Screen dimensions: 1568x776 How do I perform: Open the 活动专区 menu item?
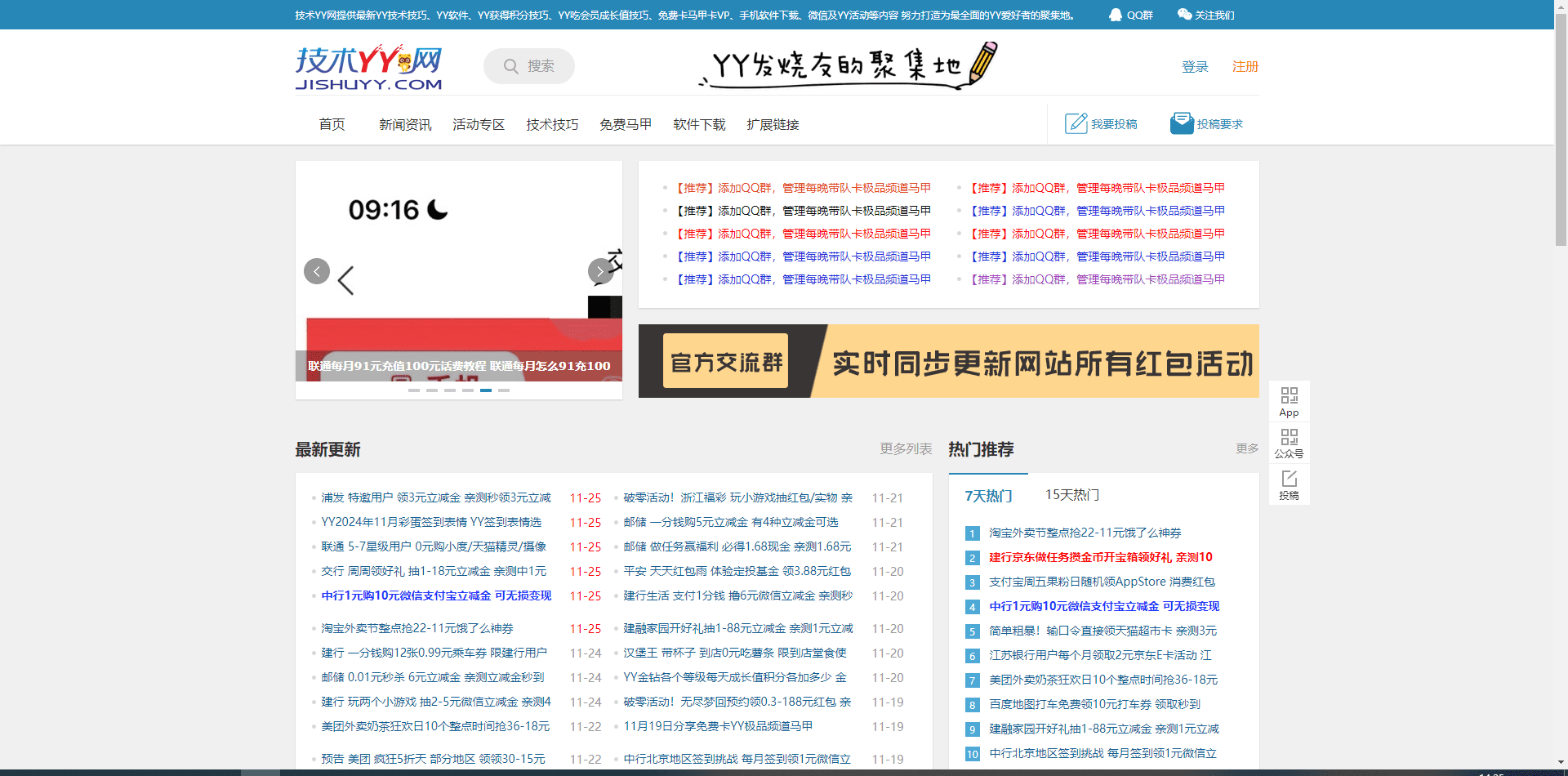[x=478, y=124]
